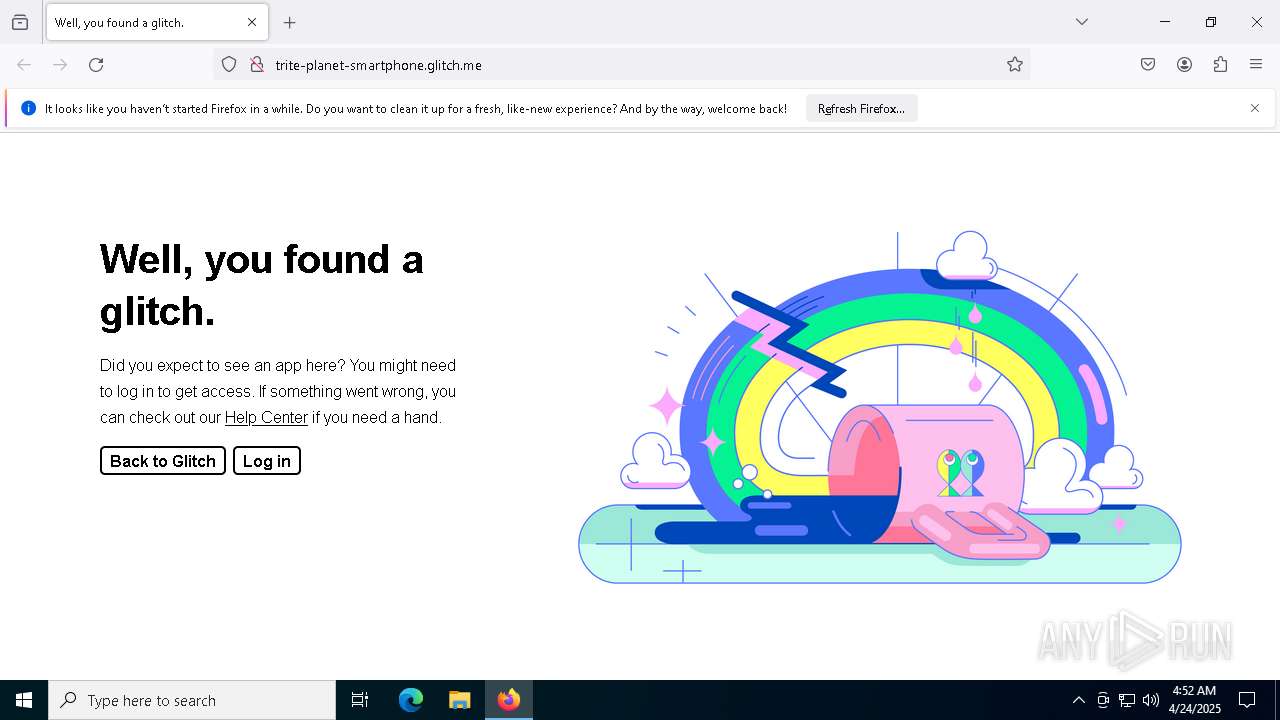This screenshot has width=1280, height=720.
Task: Minimize the Firefox window
Action: click(x=1165, y=22)
